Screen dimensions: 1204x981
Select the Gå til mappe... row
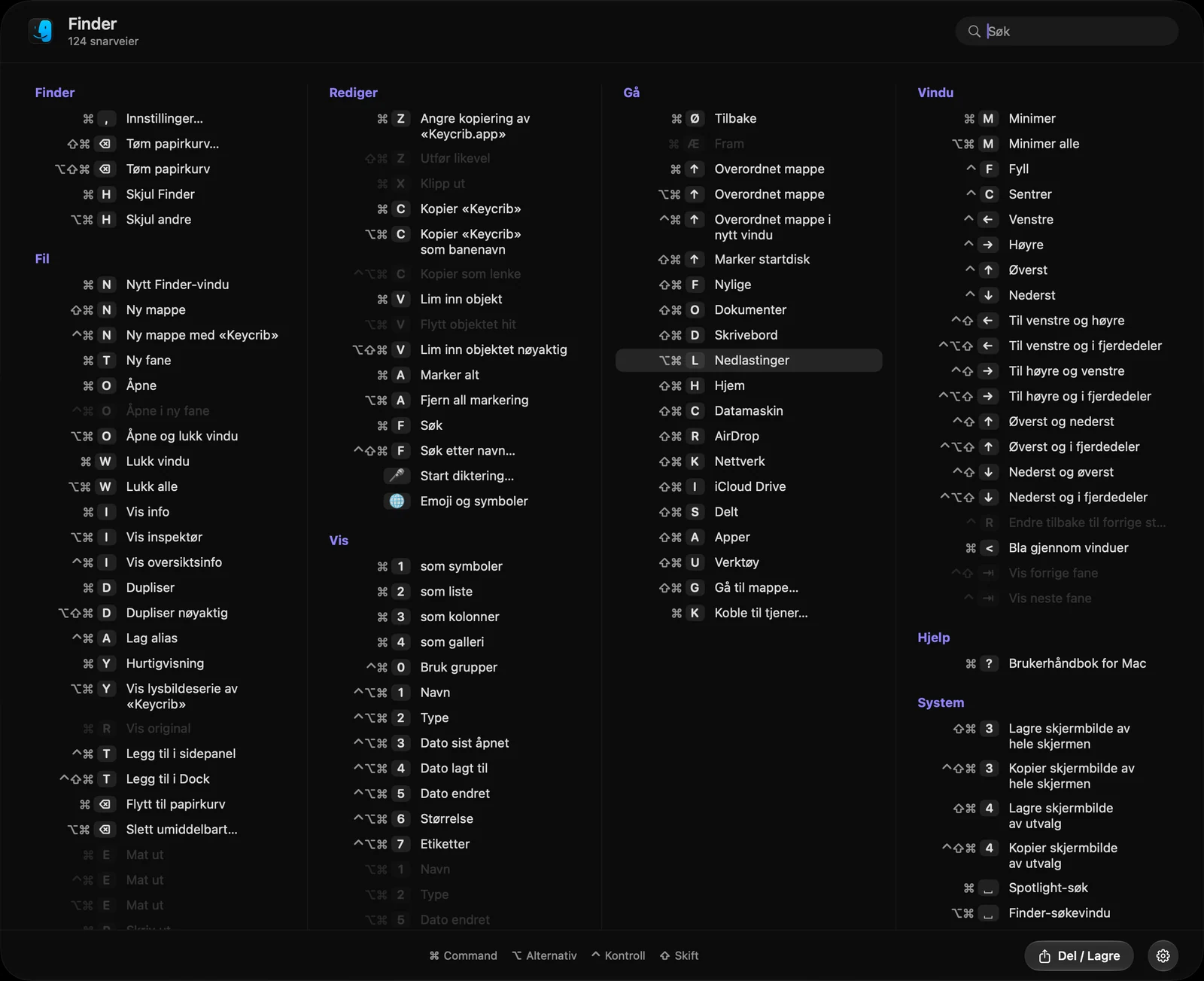(x=749, y=588)
